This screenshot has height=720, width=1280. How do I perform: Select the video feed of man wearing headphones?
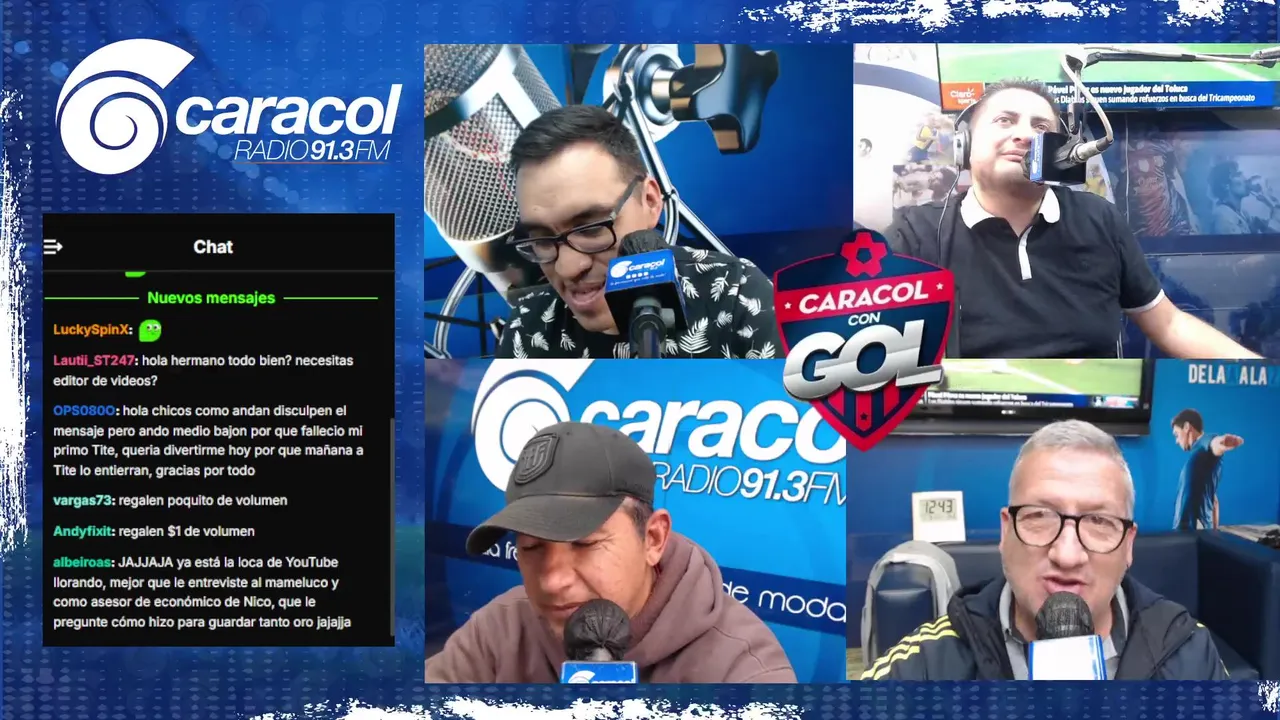1066,200
